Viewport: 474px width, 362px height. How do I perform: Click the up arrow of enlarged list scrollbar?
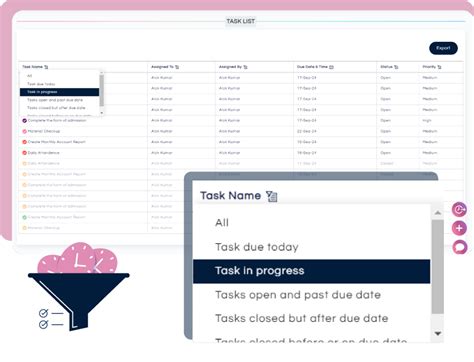tap(438, 213)
